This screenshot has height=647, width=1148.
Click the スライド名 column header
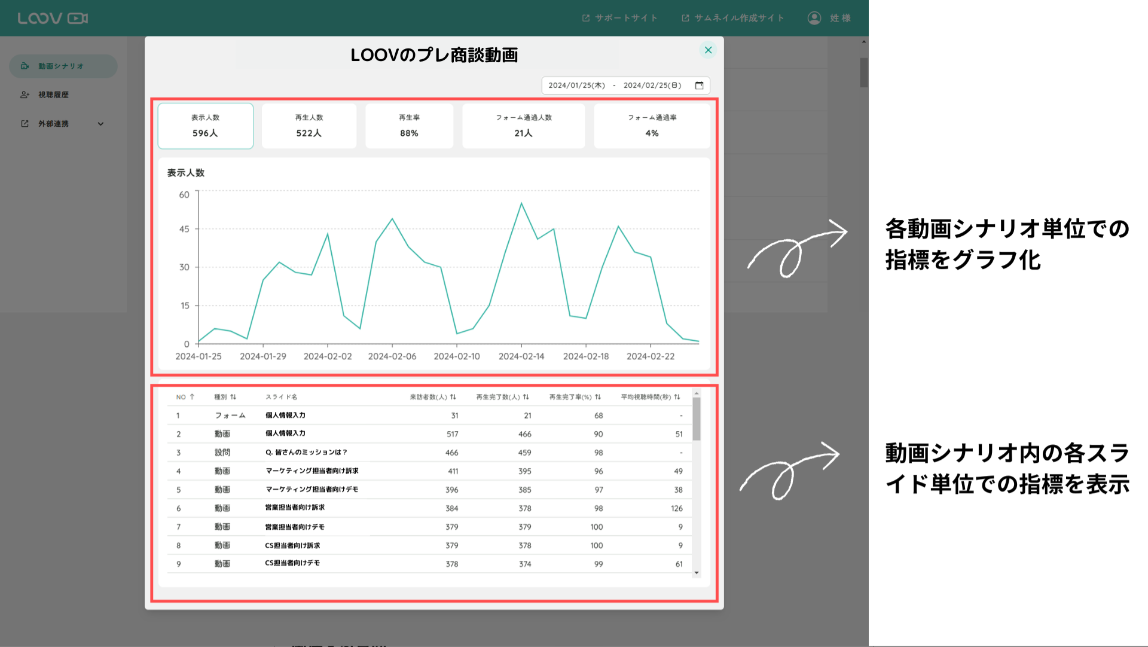click(x=281, y=397)
